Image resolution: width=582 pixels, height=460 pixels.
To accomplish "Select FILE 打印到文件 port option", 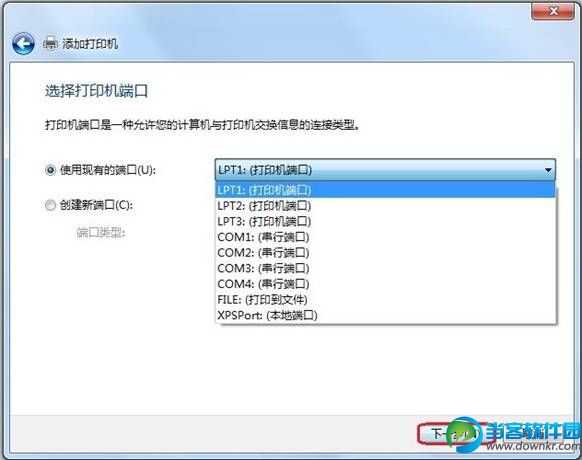I will pyautogui.click(x=385, y=299).
